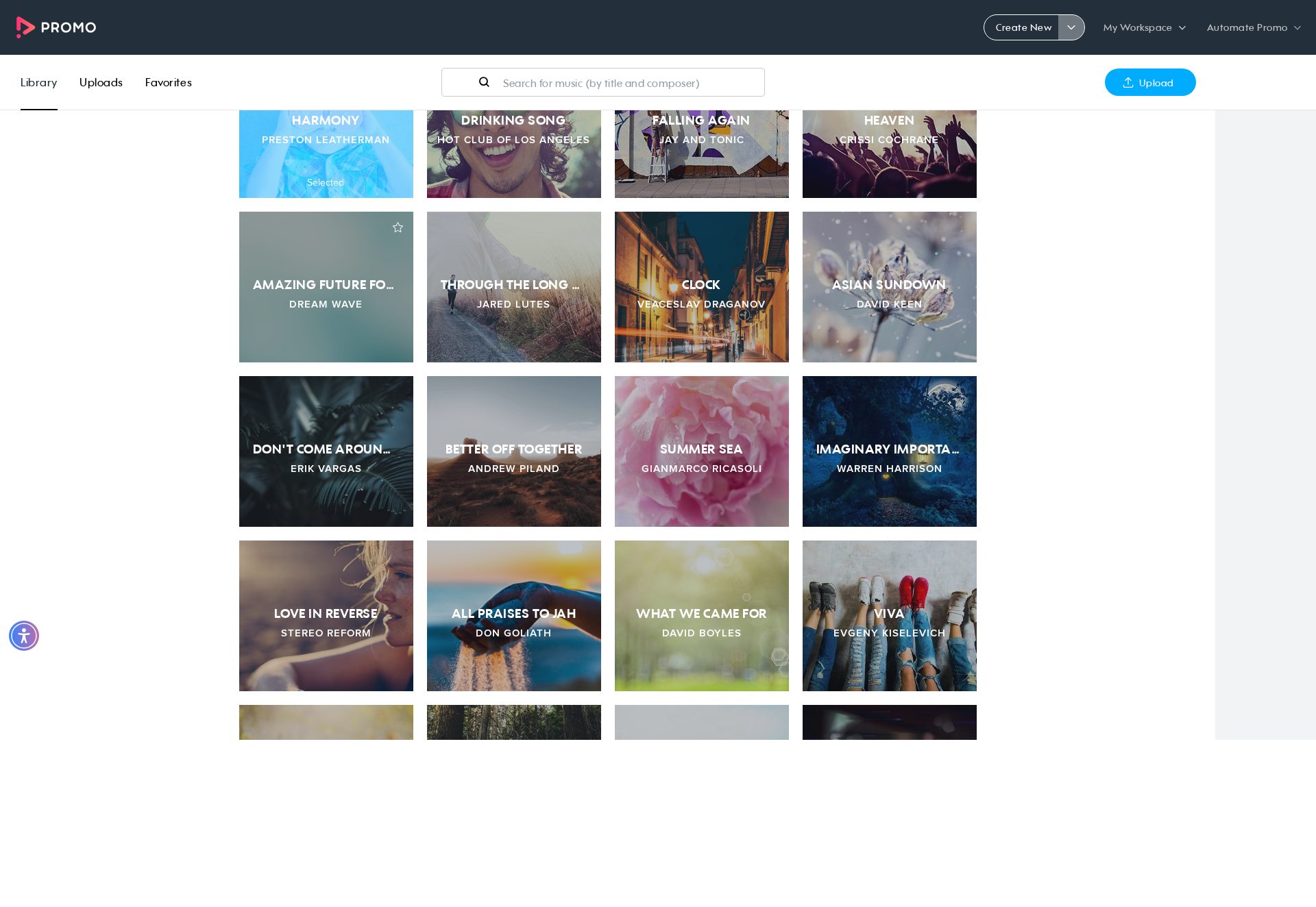Expand the Create New dropdown arrow
Image resolution: width=1316 pixels, height=907 pixels.
[1071, 27]
